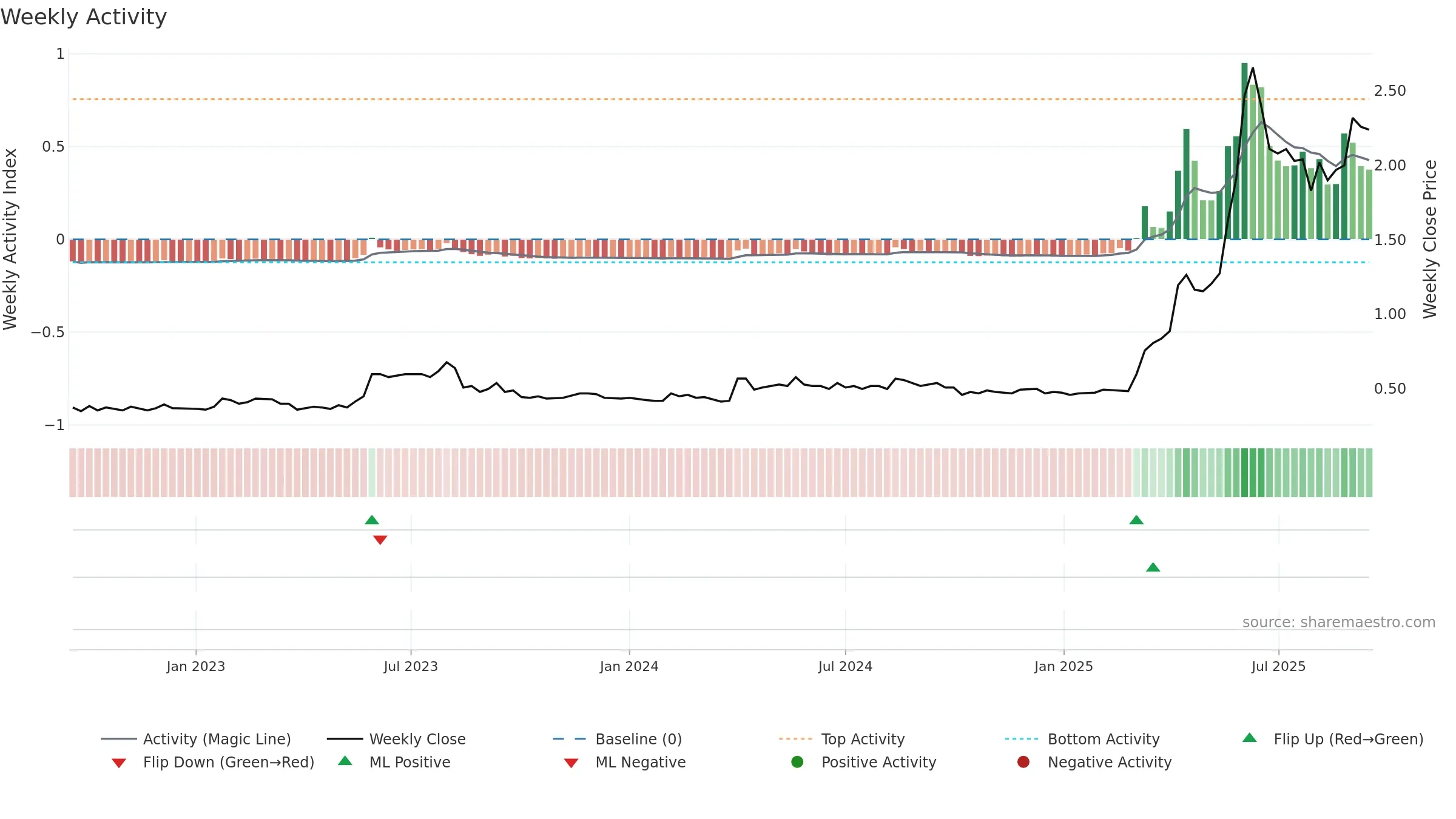1456x819 pixels.
Task: Toggle ML Negative legend entry
Action: [625, 762]
